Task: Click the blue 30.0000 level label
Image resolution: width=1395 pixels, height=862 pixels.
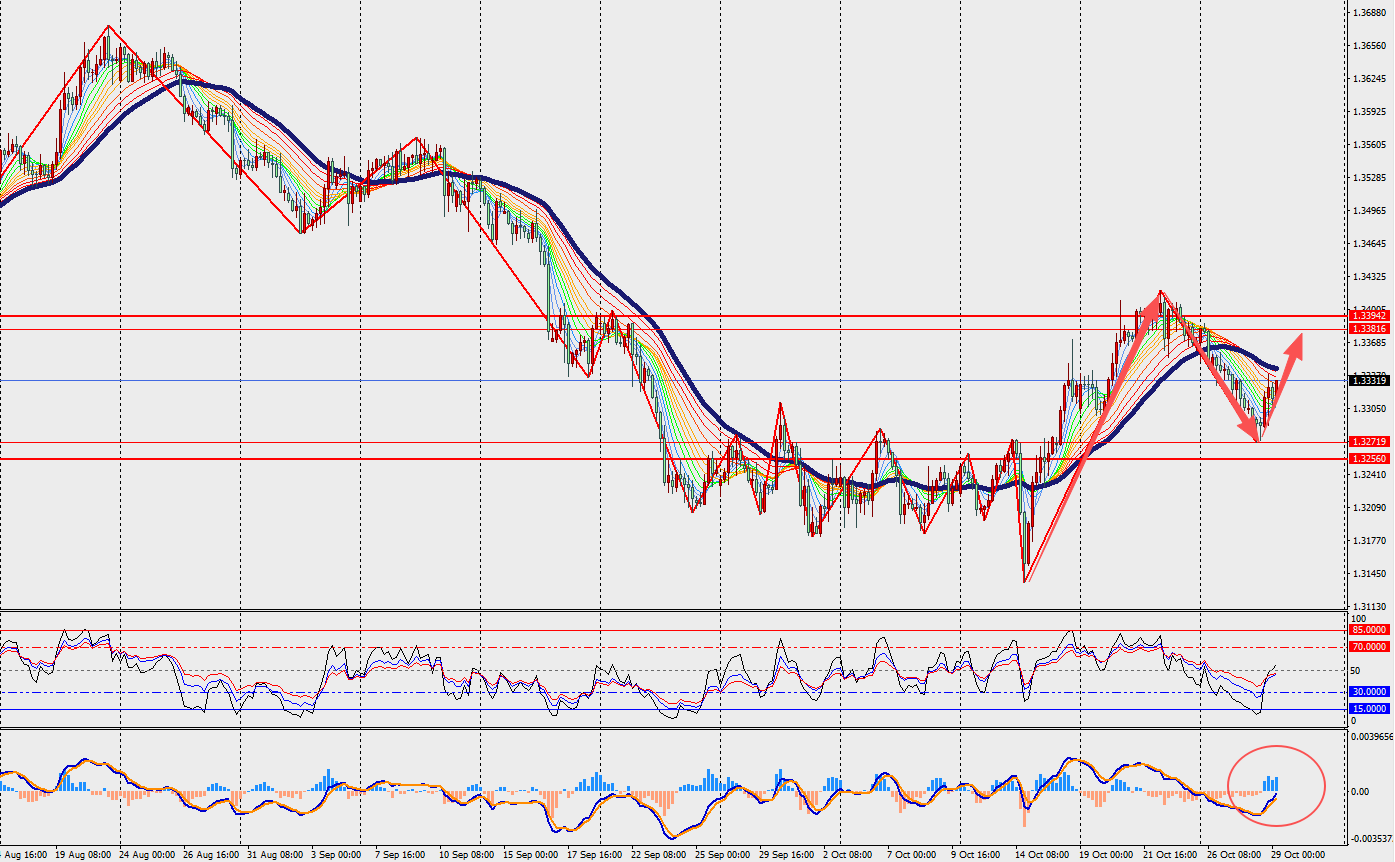Action: click(1368, 692)
